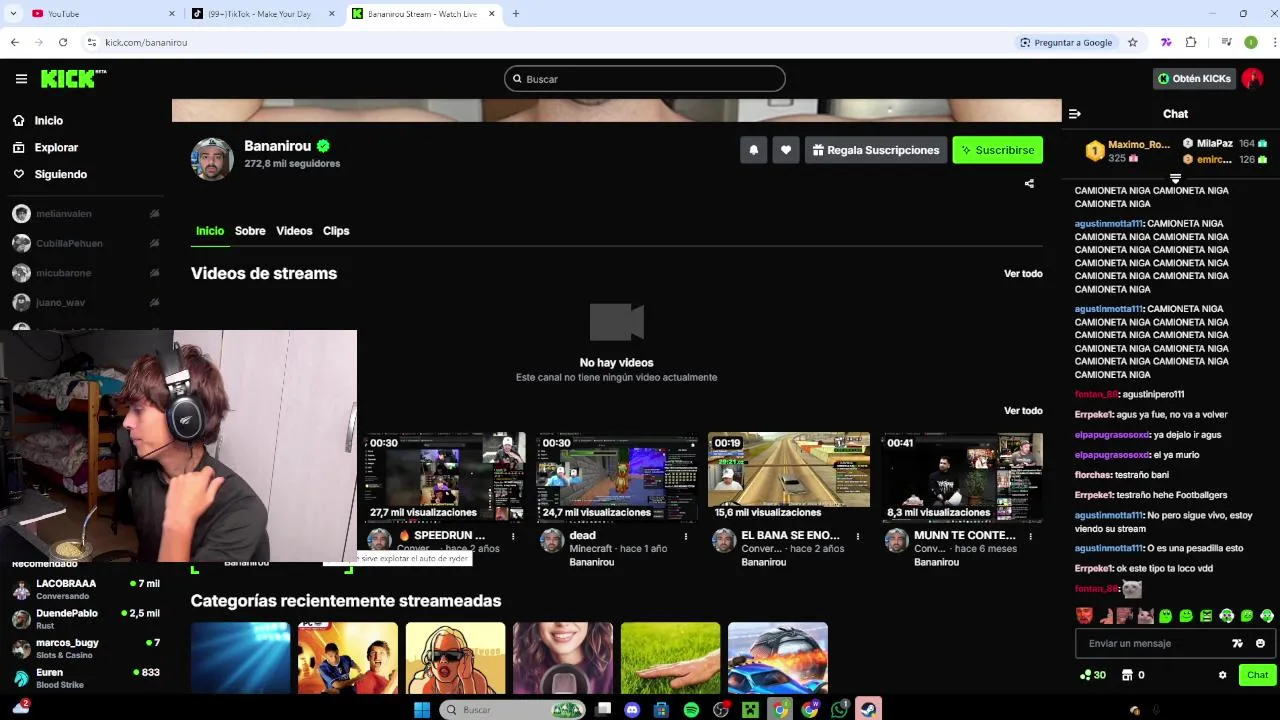
Task: Open Discord from the taskbar
Action: pyautogui.click(x=632, y=709)
